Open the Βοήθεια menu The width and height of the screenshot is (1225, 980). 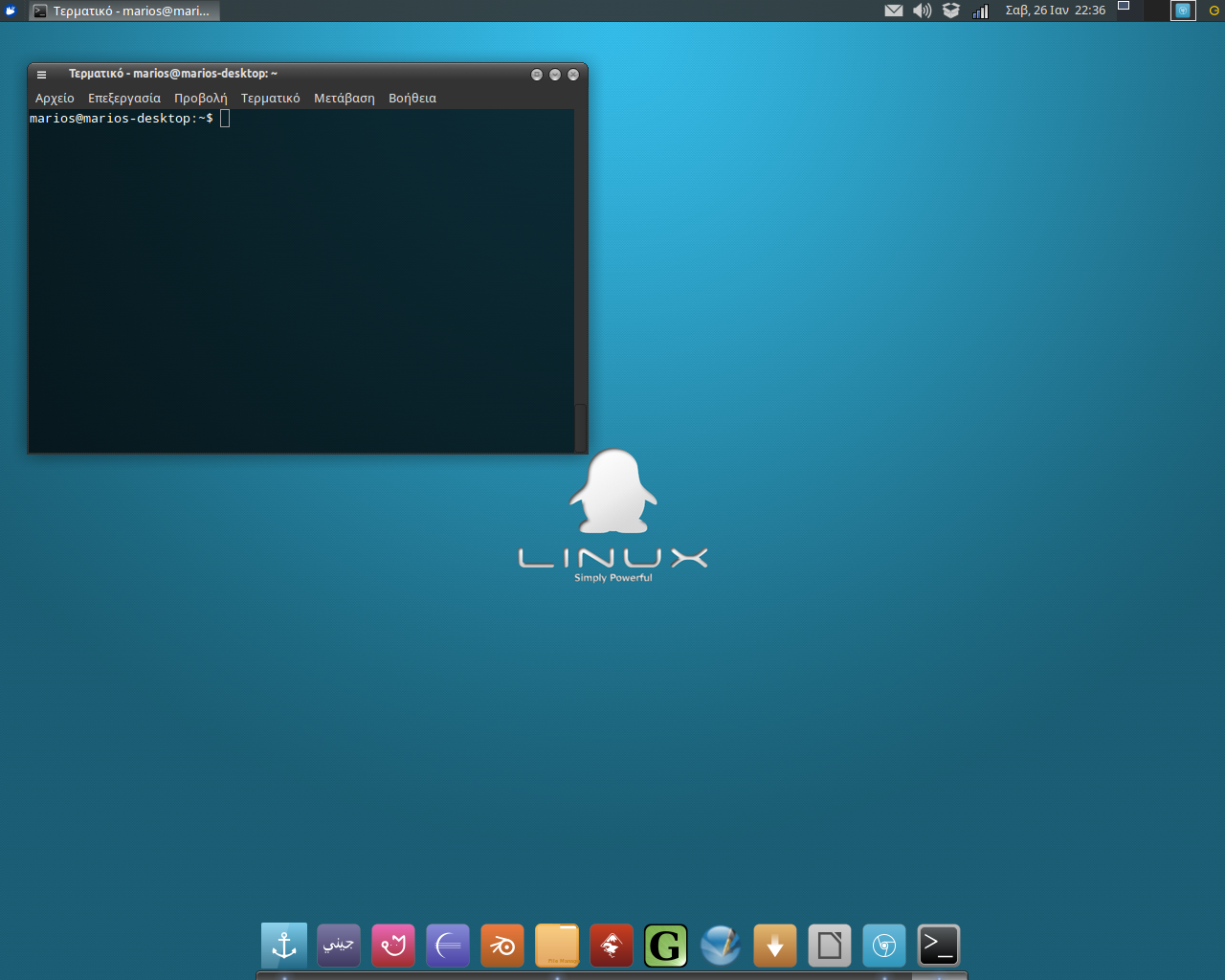(412, 98)
